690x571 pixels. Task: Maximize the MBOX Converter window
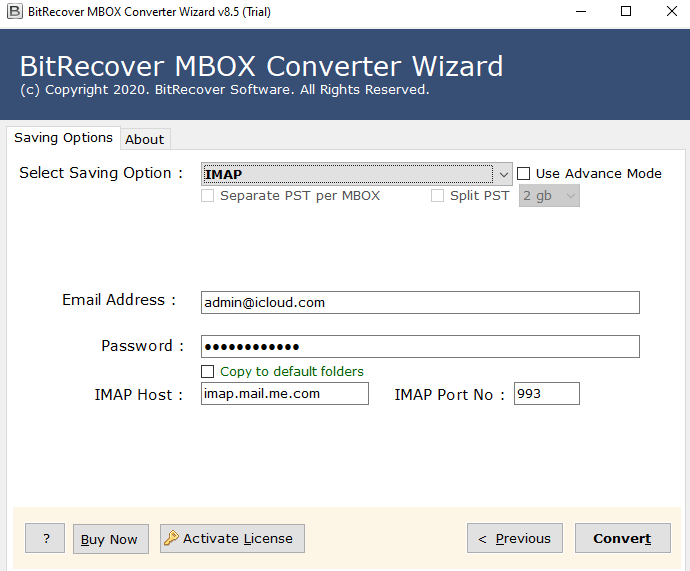626,11
